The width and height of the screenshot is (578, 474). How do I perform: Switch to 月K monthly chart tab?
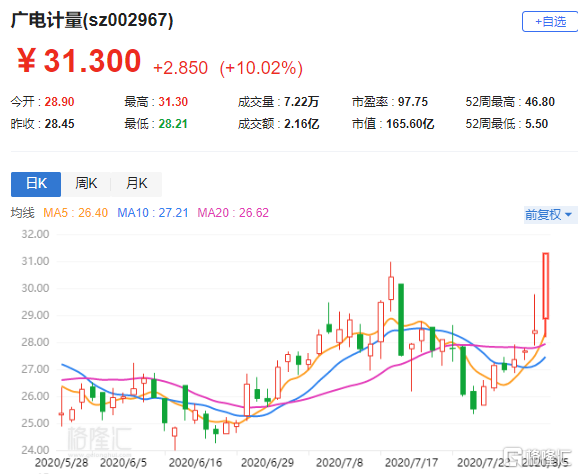(136, 184)
